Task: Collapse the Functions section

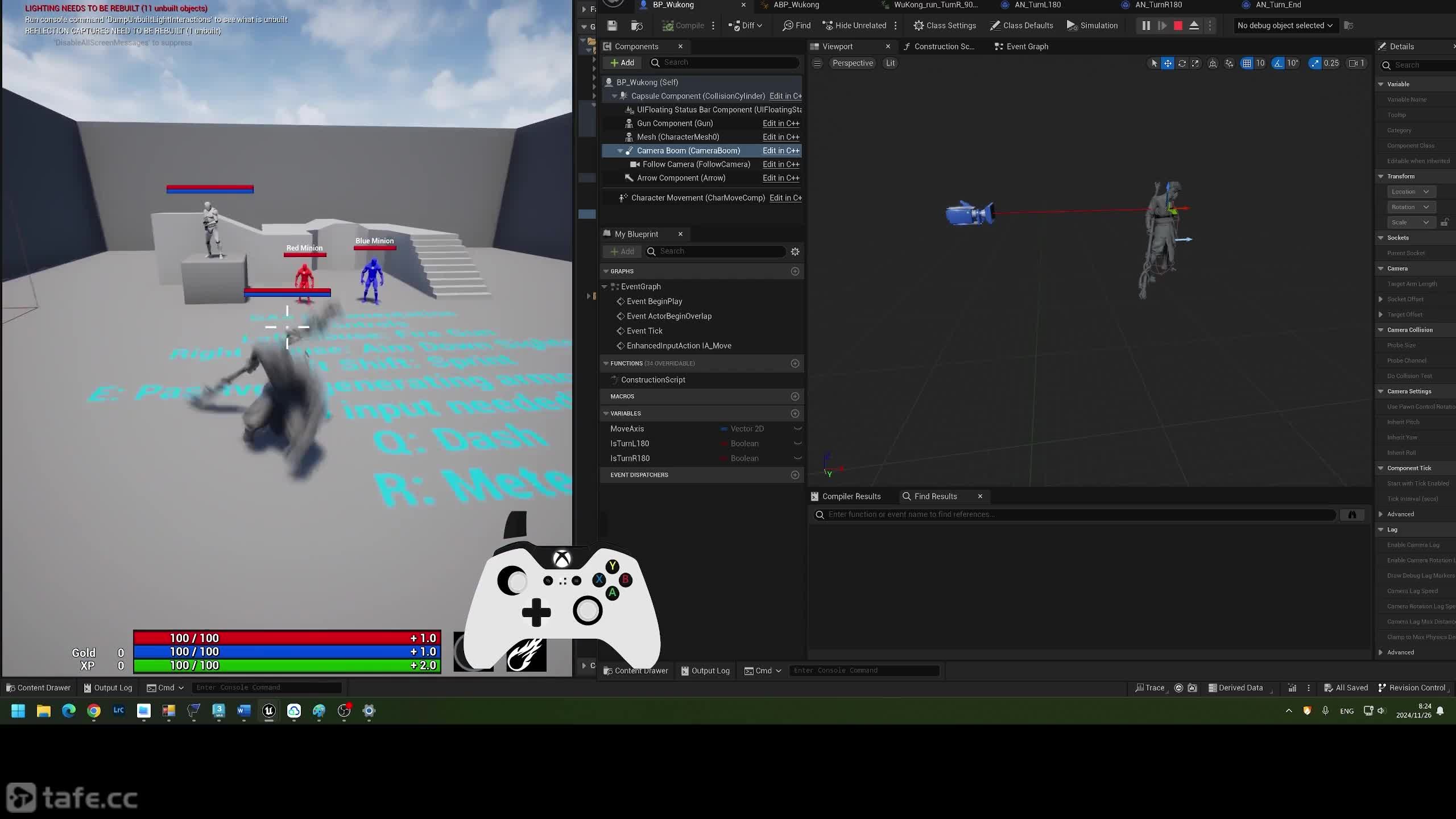Action: (606, 363)
